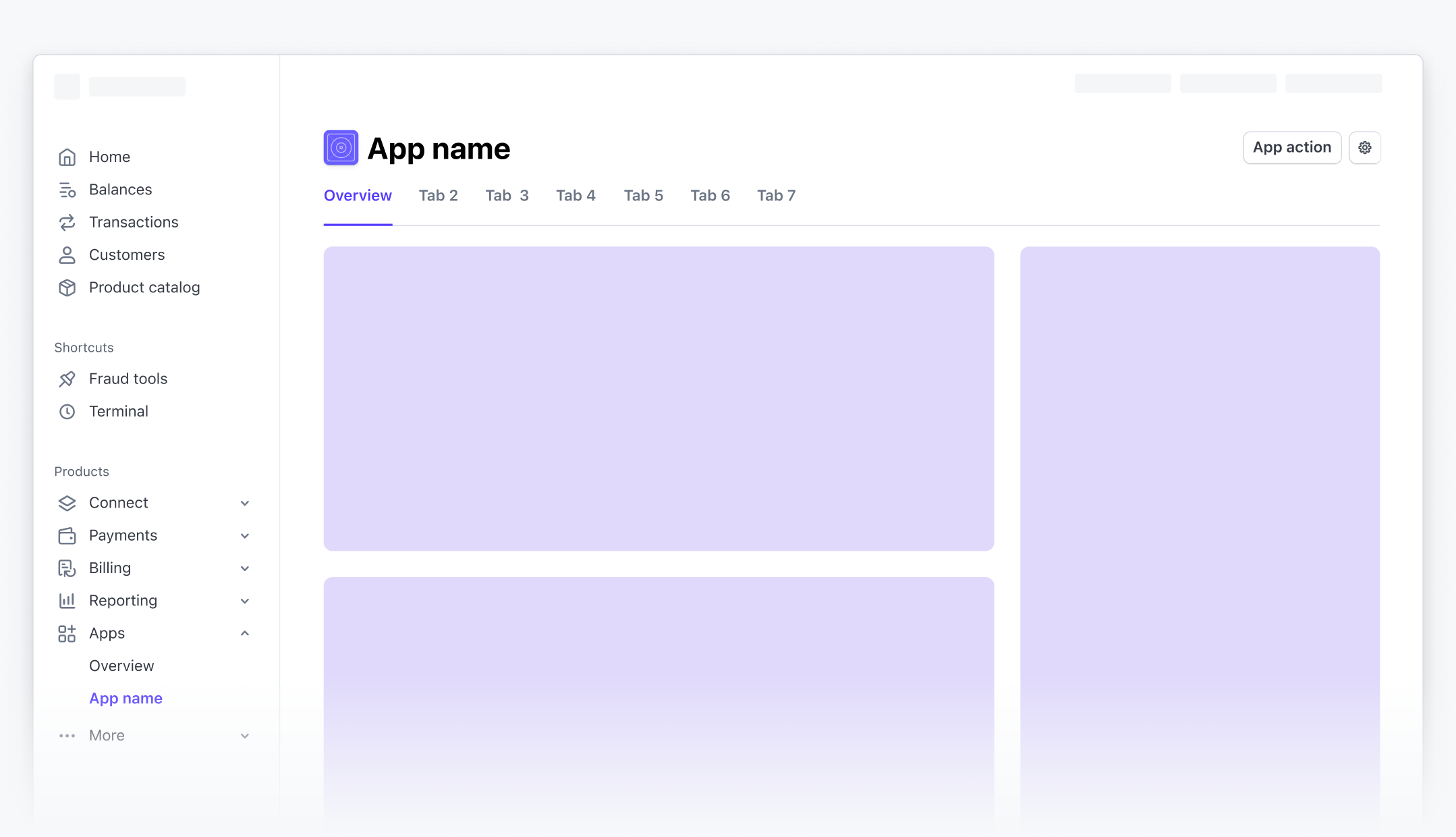
Task: Open Transactions in the sidebar
Action: pyautogui.click(x=134, y=222)
